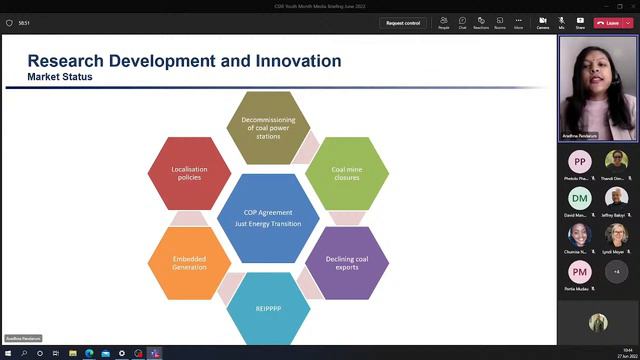The image size is (640, 360).
Task: Open File Explorer from the taskbar
Action: click(73, 353)
